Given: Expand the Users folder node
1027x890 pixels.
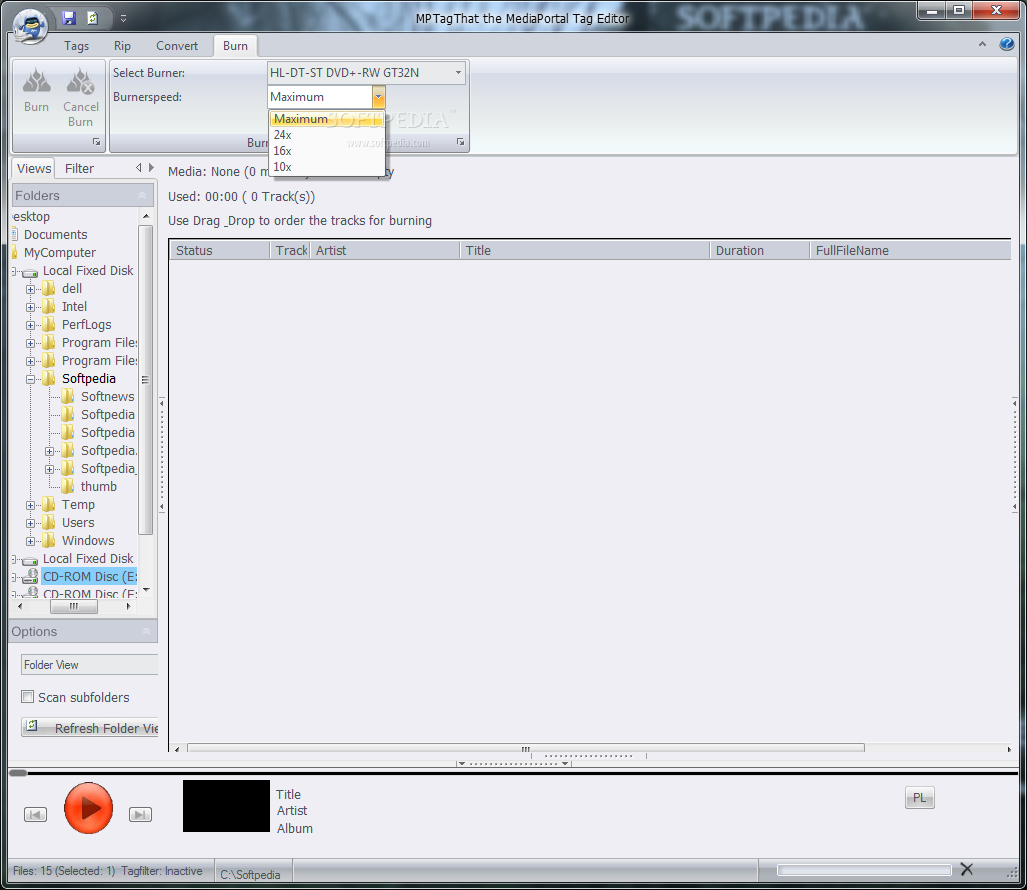Looking at the screenshot, I should (x=30, y=523).
